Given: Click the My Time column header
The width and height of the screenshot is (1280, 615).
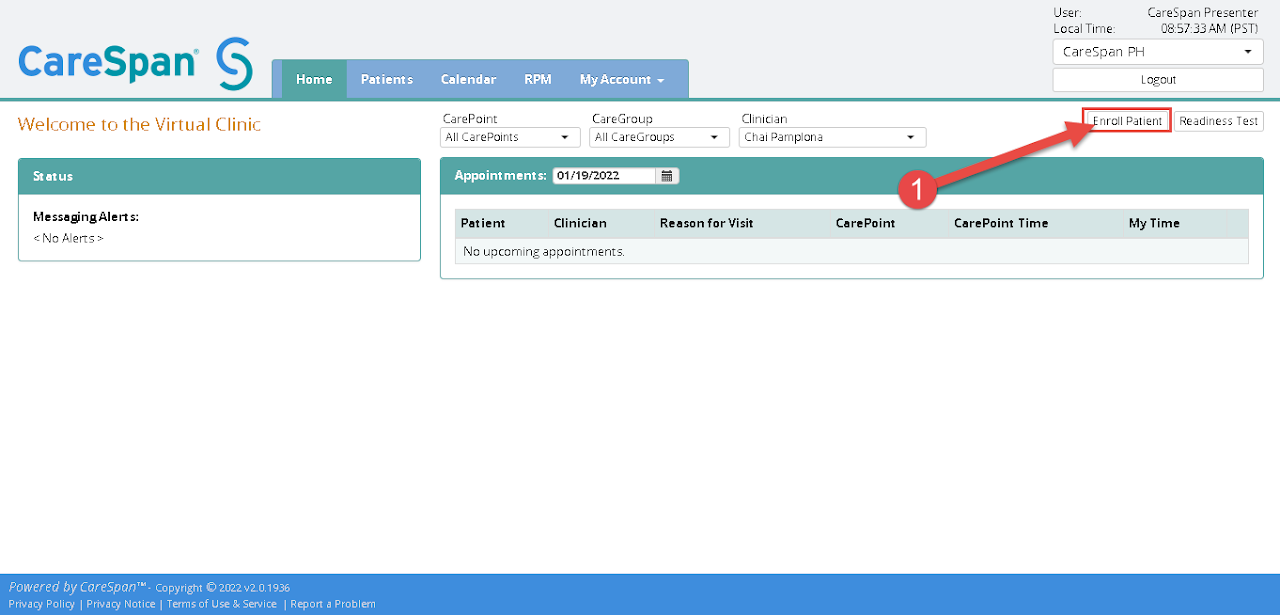Looking at the screenshot, I should coord(1154,223).
